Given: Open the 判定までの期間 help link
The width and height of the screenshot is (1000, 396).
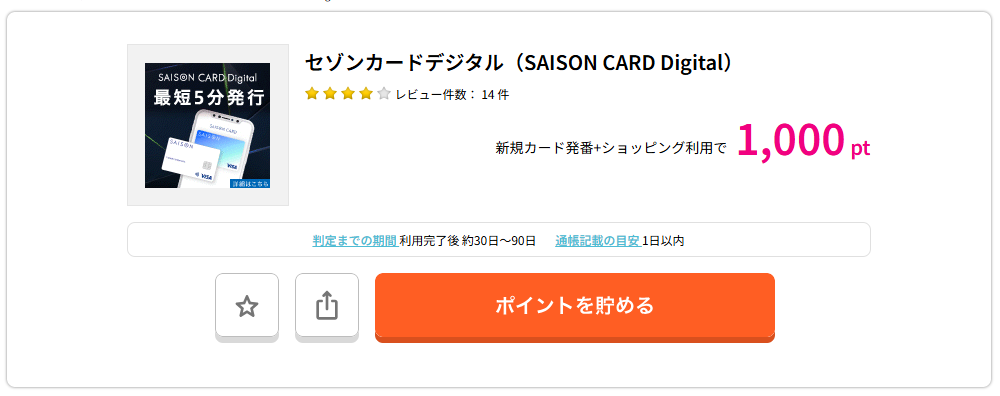Looking at the screenshot, I should (355, 241).
